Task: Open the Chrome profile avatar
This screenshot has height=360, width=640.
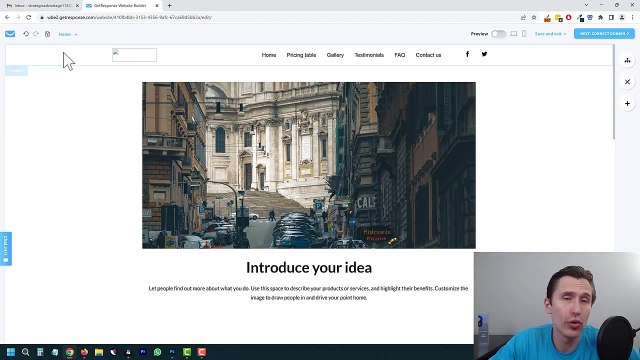Action: 622,18
